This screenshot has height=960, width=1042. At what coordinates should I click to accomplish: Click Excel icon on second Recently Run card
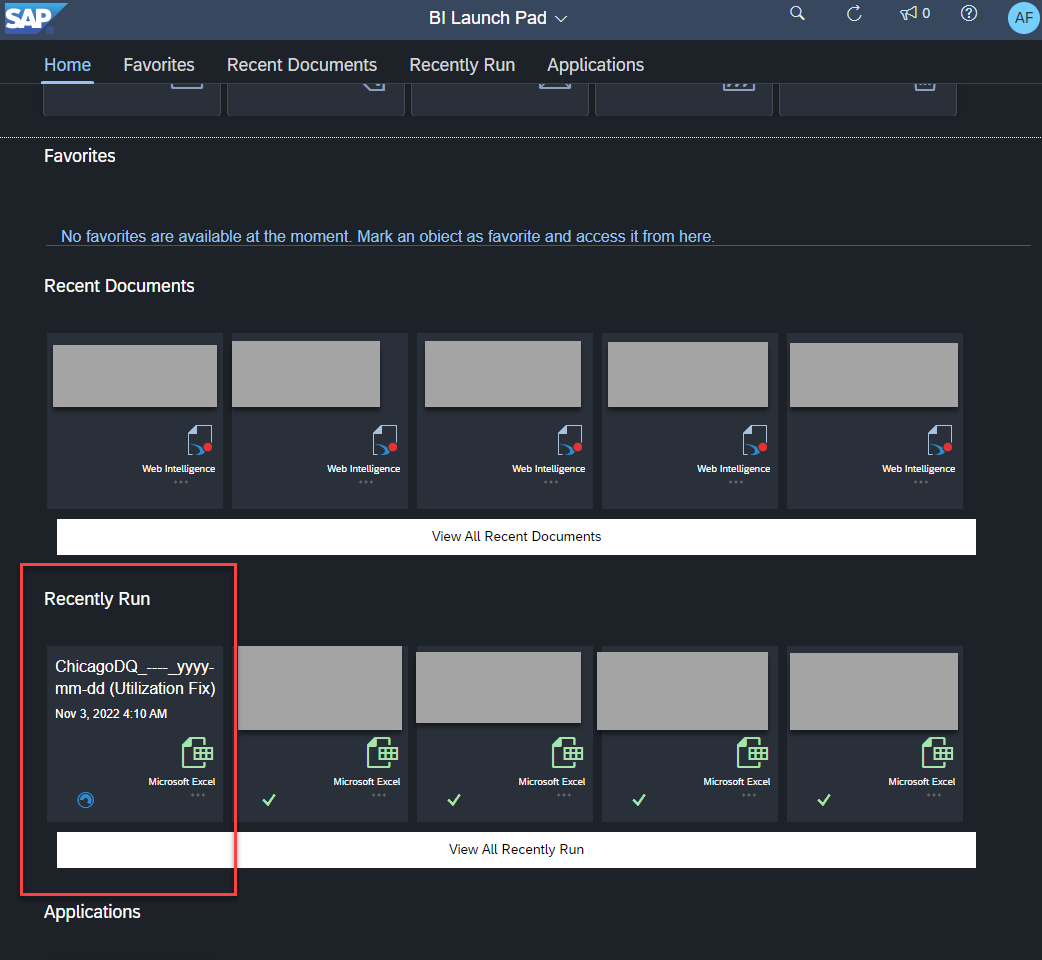383,753
